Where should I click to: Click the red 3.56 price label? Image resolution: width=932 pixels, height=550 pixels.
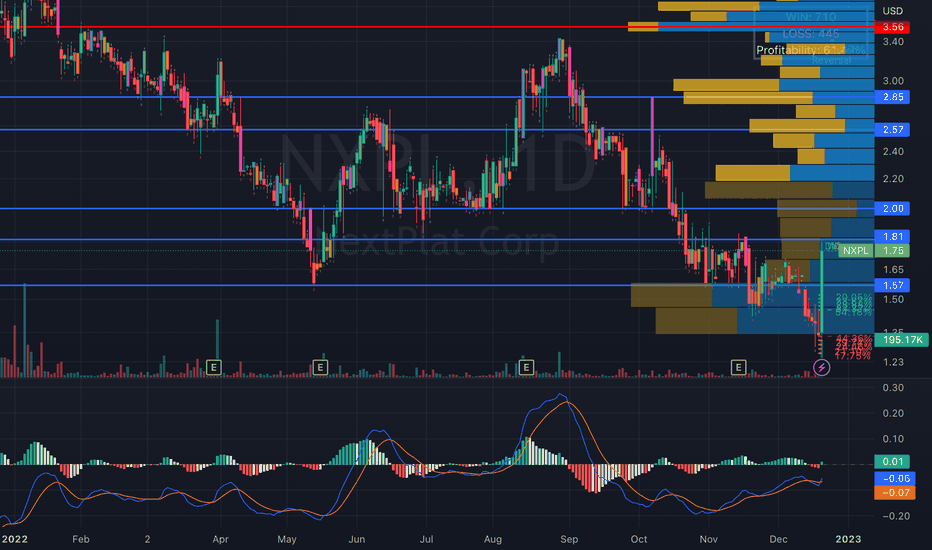click(x=892, y=27)
